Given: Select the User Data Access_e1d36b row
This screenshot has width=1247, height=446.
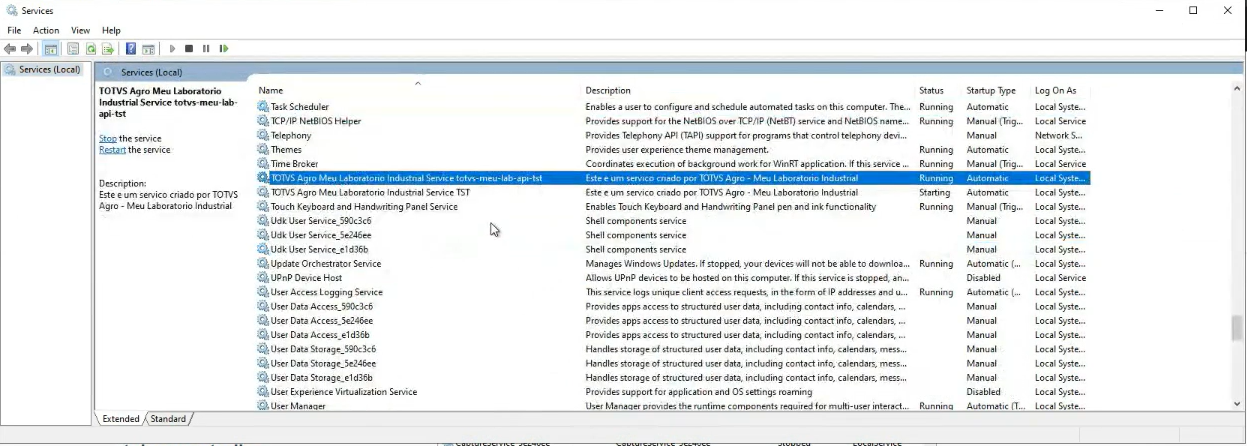Looking at the screenshot, I should click(x=673, y=335).
